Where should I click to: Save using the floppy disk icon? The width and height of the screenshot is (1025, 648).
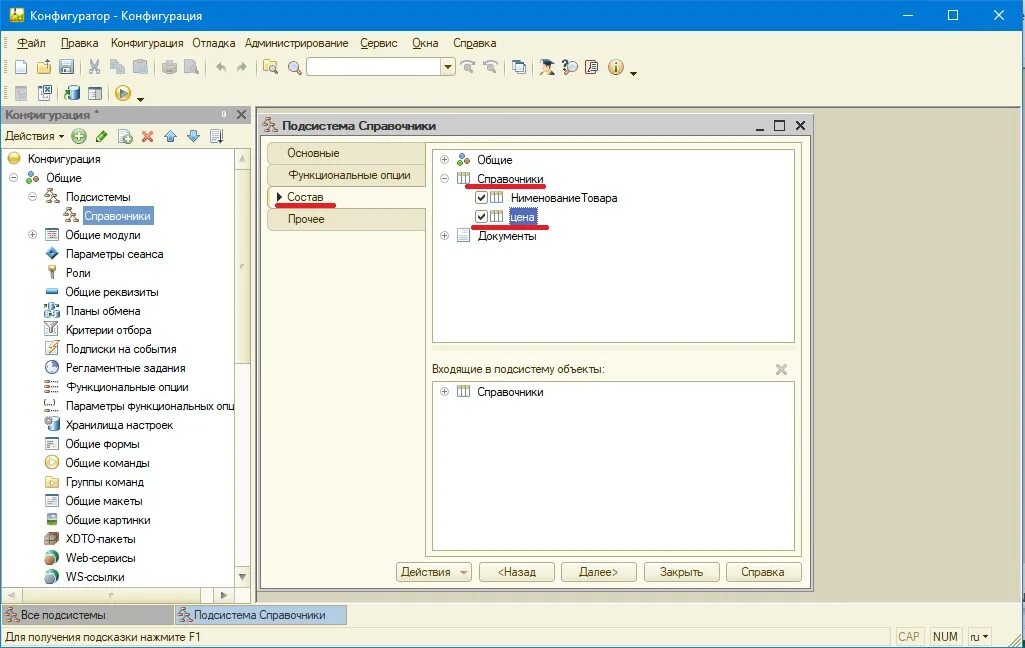tap(66, 67)
